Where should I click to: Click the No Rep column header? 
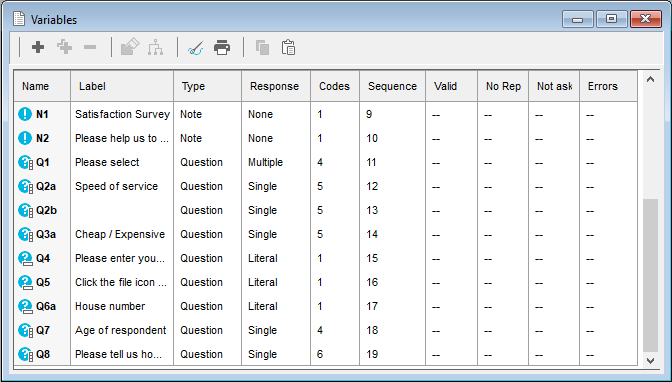(x=503, y=86)
